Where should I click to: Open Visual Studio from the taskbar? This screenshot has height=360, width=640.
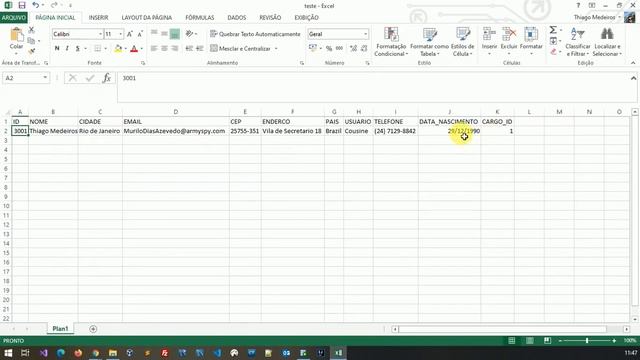pos(43,353)
